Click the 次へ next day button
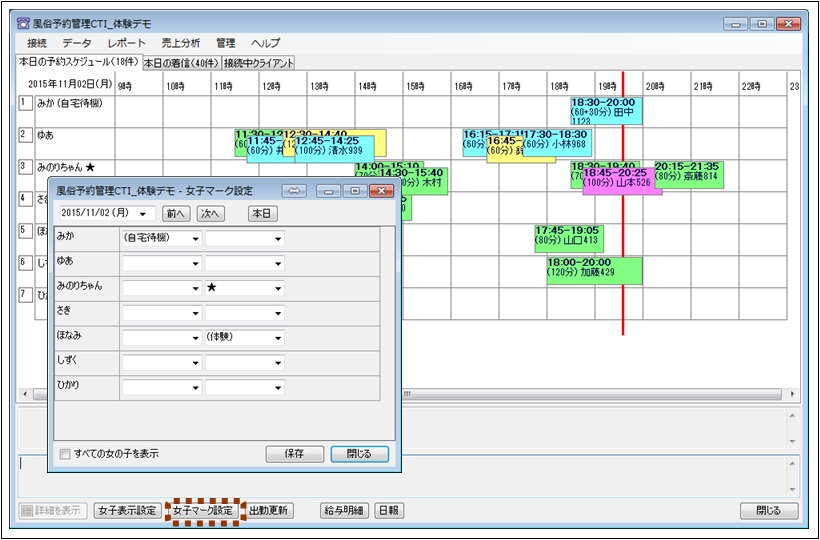This screenshot has height=540, width=820. point(209,214)
